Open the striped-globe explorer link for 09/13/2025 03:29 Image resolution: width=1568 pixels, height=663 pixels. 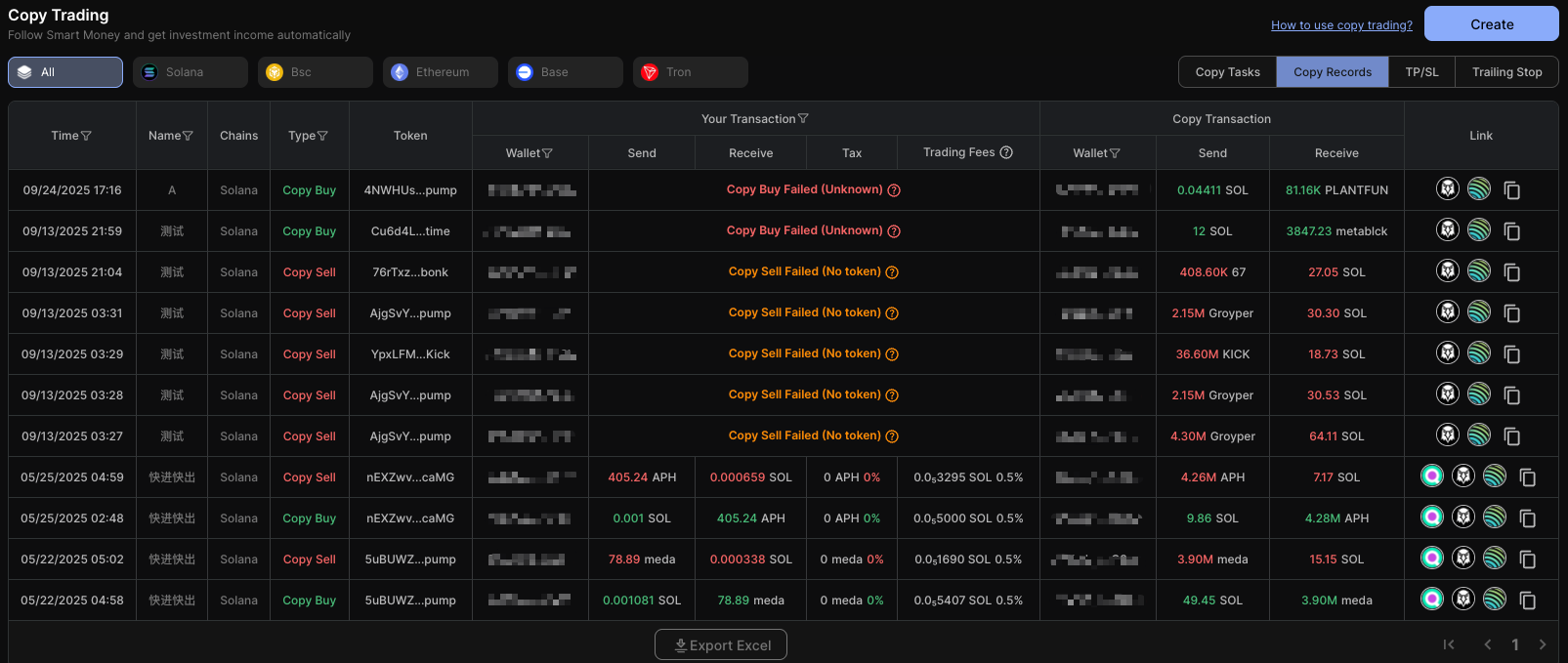pos(1479,352)
